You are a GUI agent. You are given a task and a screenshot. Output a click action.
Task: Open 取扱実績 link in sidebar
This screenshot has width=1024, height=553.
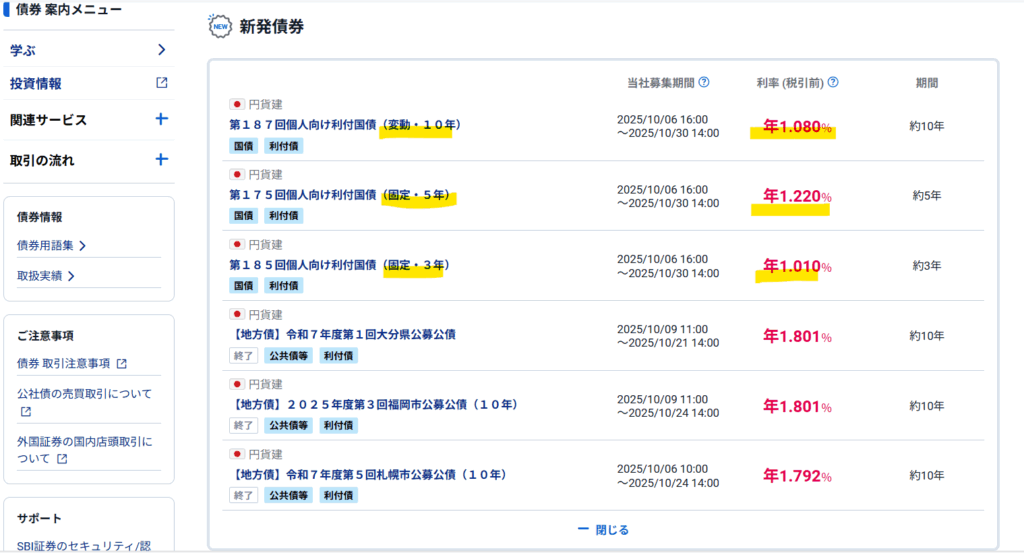click(x=46, y=276)
